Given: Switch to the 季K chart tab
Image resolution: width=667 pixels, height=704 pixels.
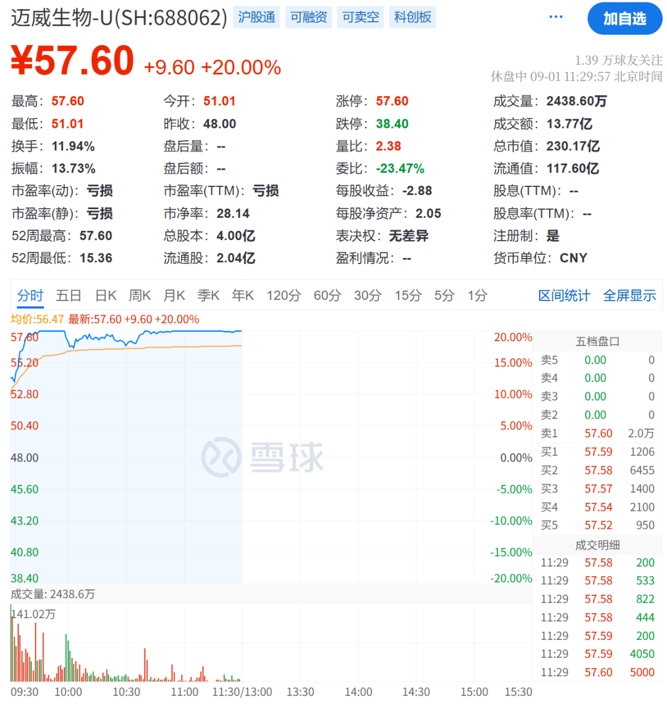Looking at the screenshot, I should tap(209, 295).
